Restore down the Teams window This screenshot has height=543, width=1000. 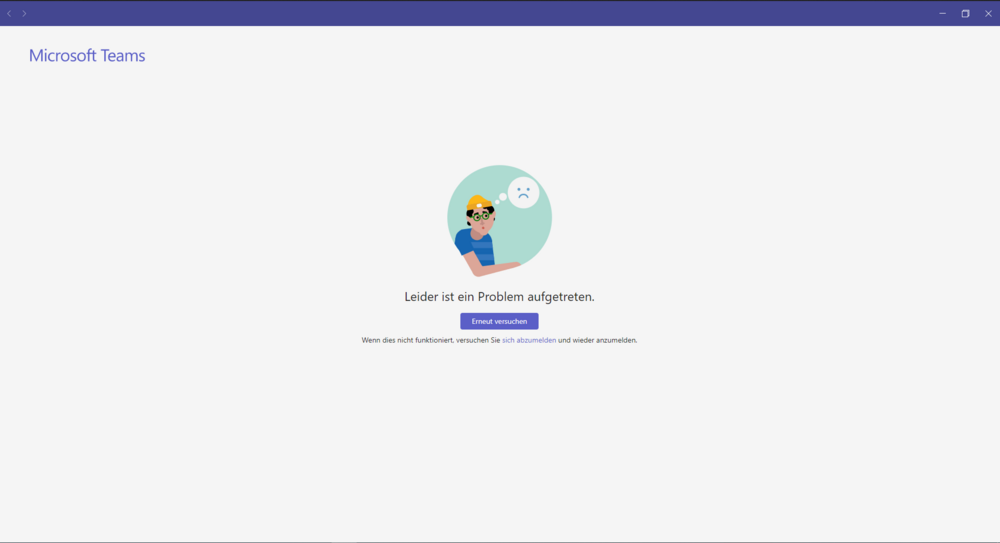point(965,13)
